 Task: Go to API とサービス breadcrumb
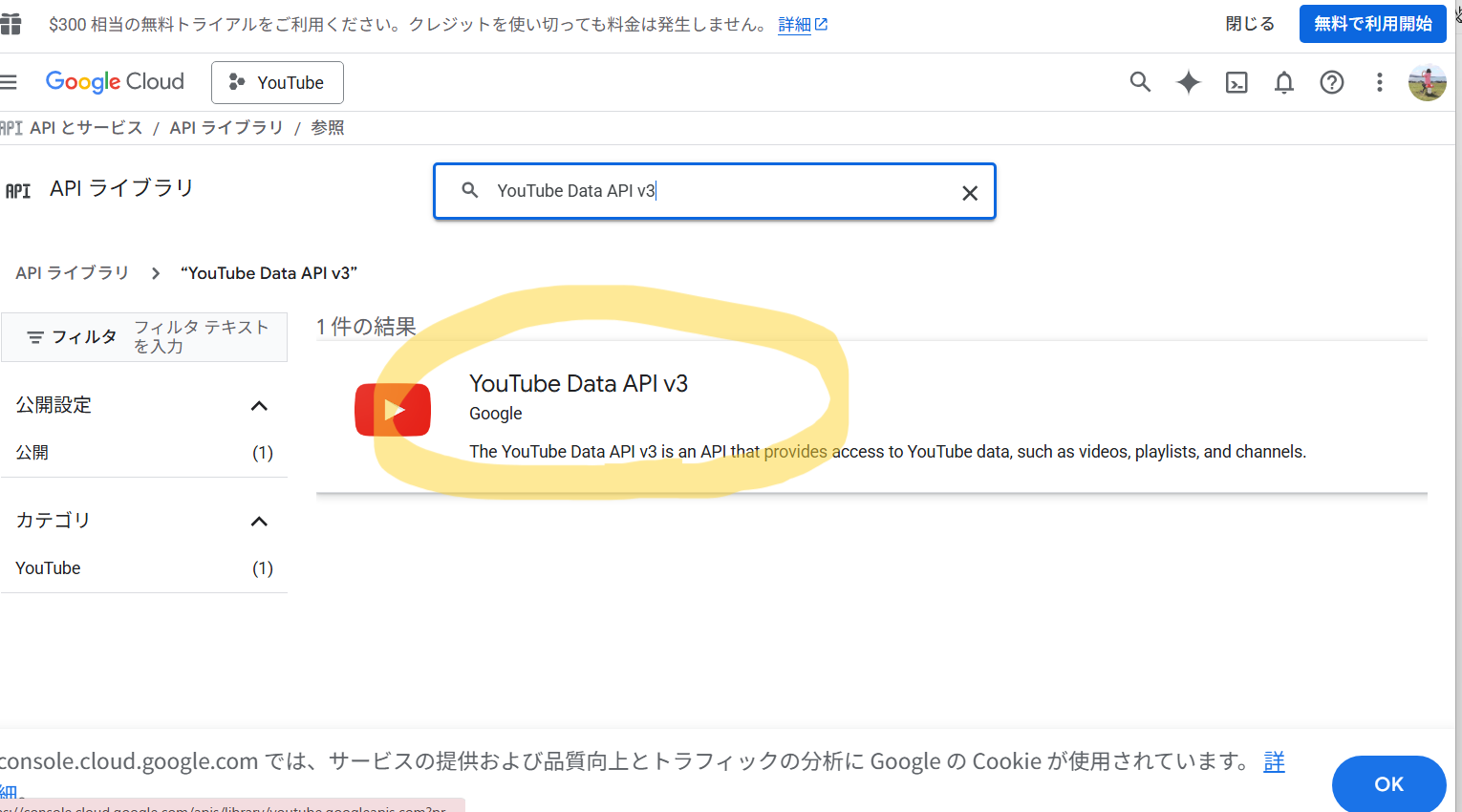85,128
